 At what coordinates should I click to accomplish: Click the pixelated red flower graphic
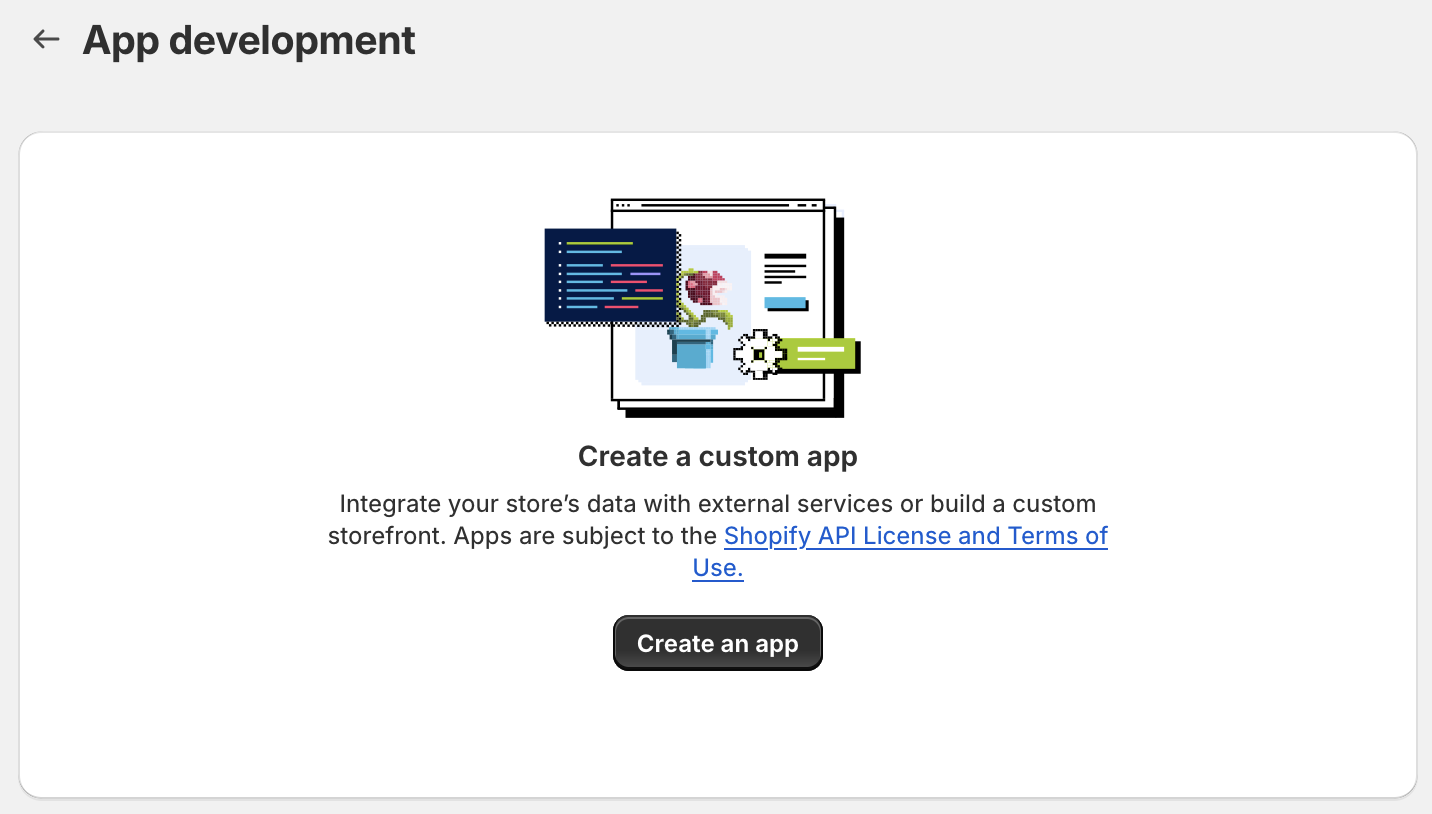(x=706, y=288)
